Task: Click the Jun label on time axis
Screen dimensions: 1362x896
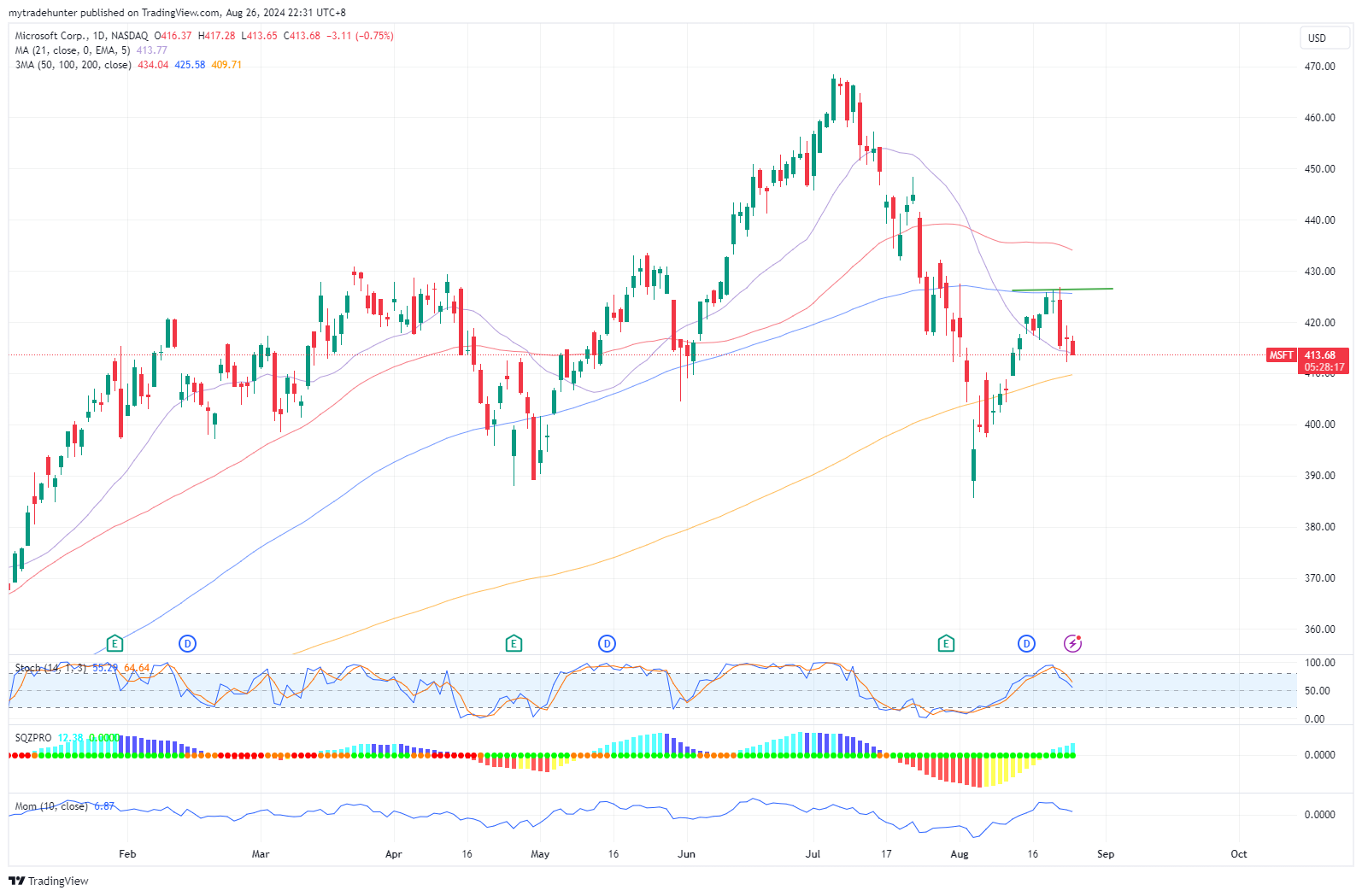Action: 686,854
